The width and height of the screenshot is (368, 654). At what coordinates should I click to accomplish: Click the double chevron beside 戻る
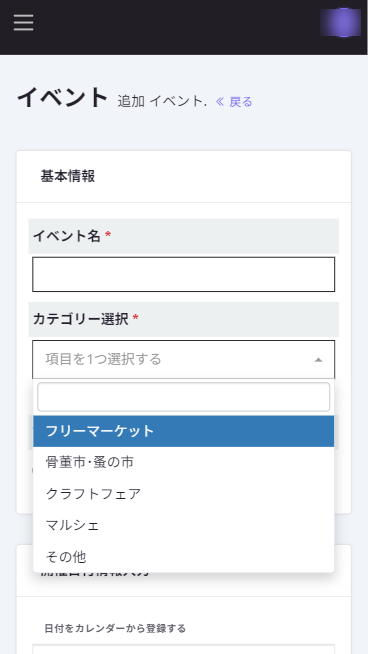[220, 102]
